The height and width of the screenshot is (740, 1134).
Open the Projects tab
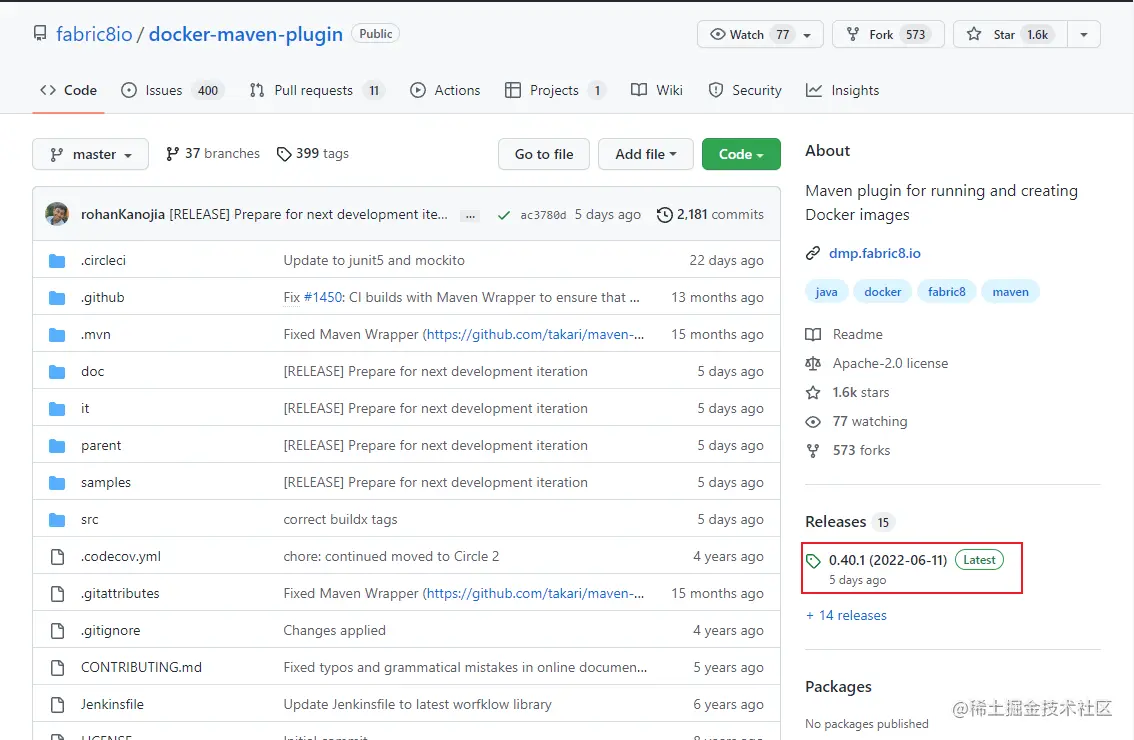click(x=555, y=90)
